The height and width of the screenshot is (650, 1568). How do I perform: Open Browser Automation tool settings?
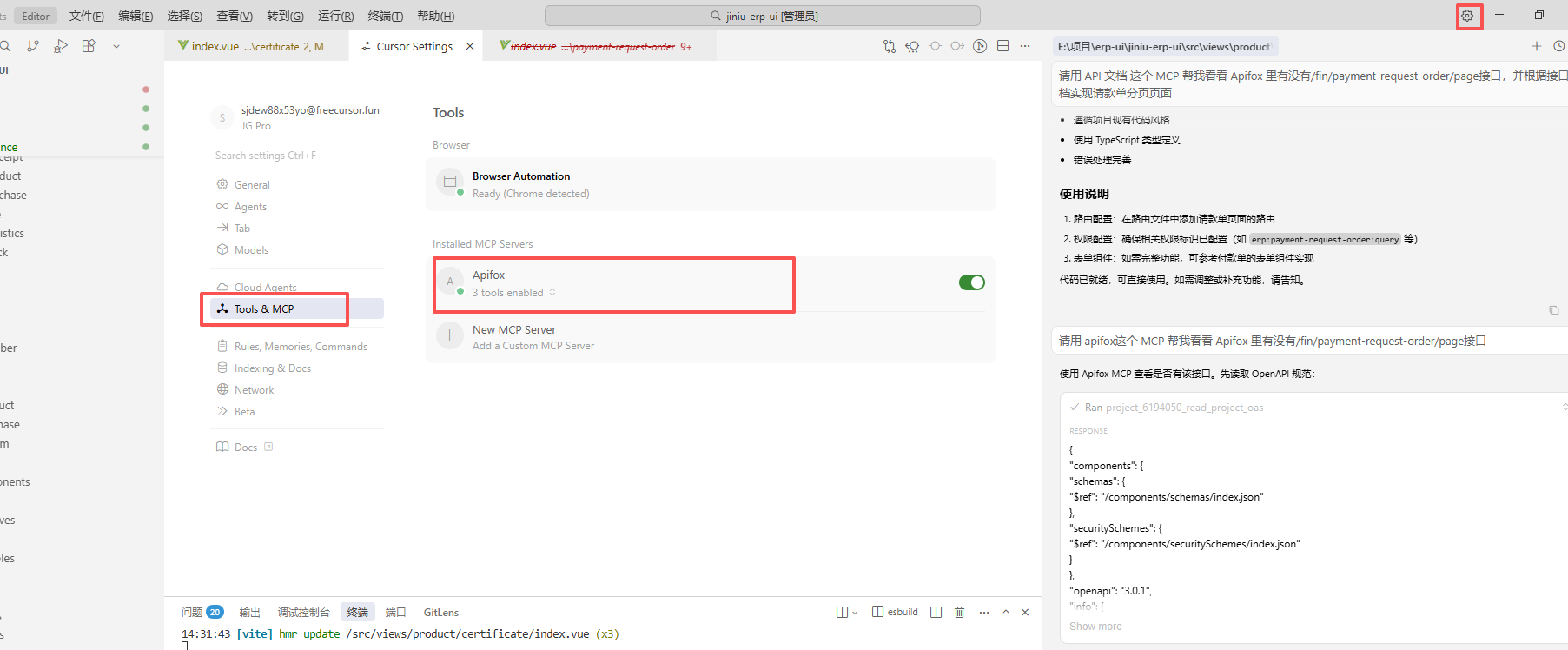[710, 184]
